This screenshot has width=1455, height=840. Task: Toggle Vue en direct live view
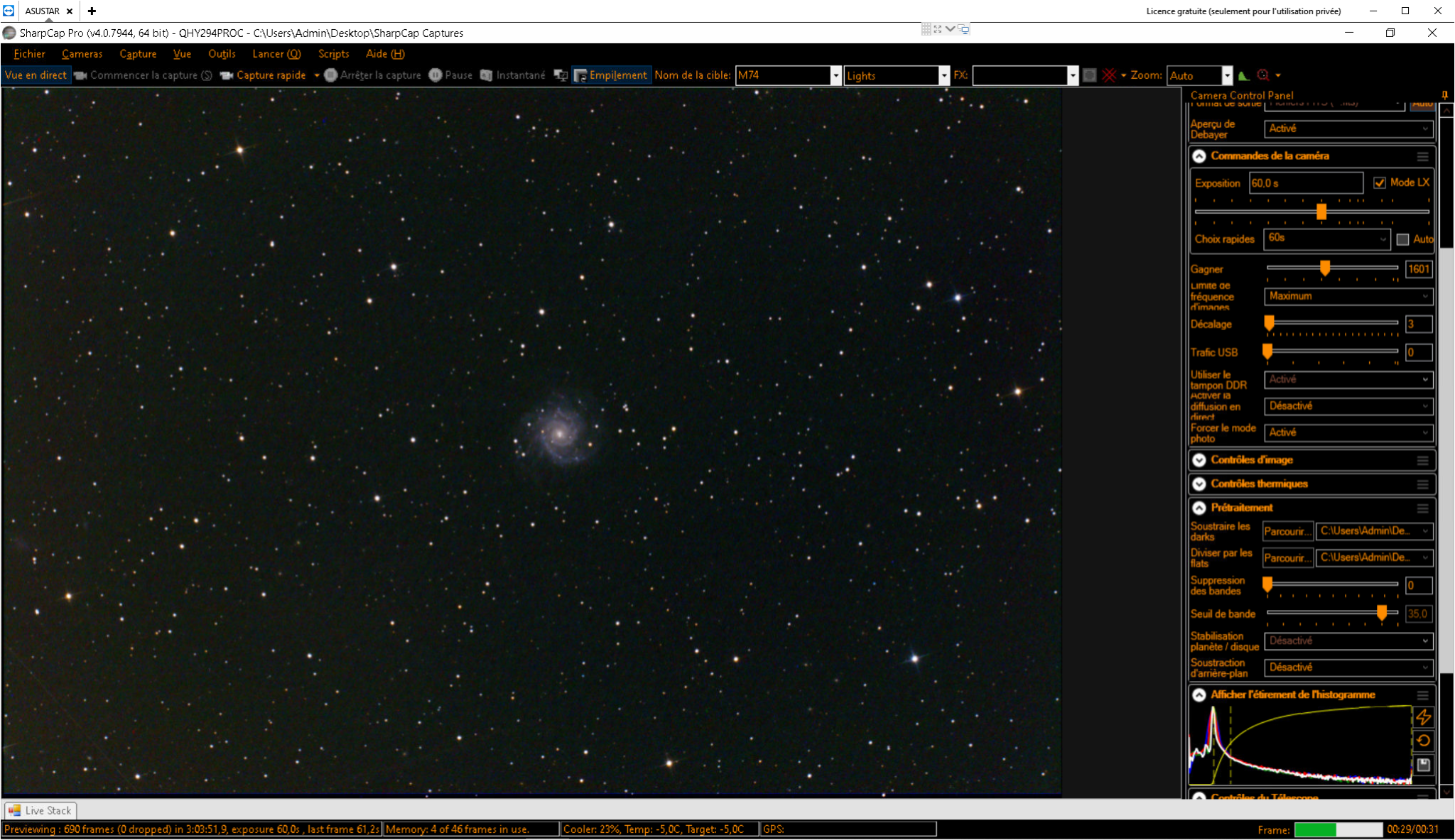tap(36, 75)
